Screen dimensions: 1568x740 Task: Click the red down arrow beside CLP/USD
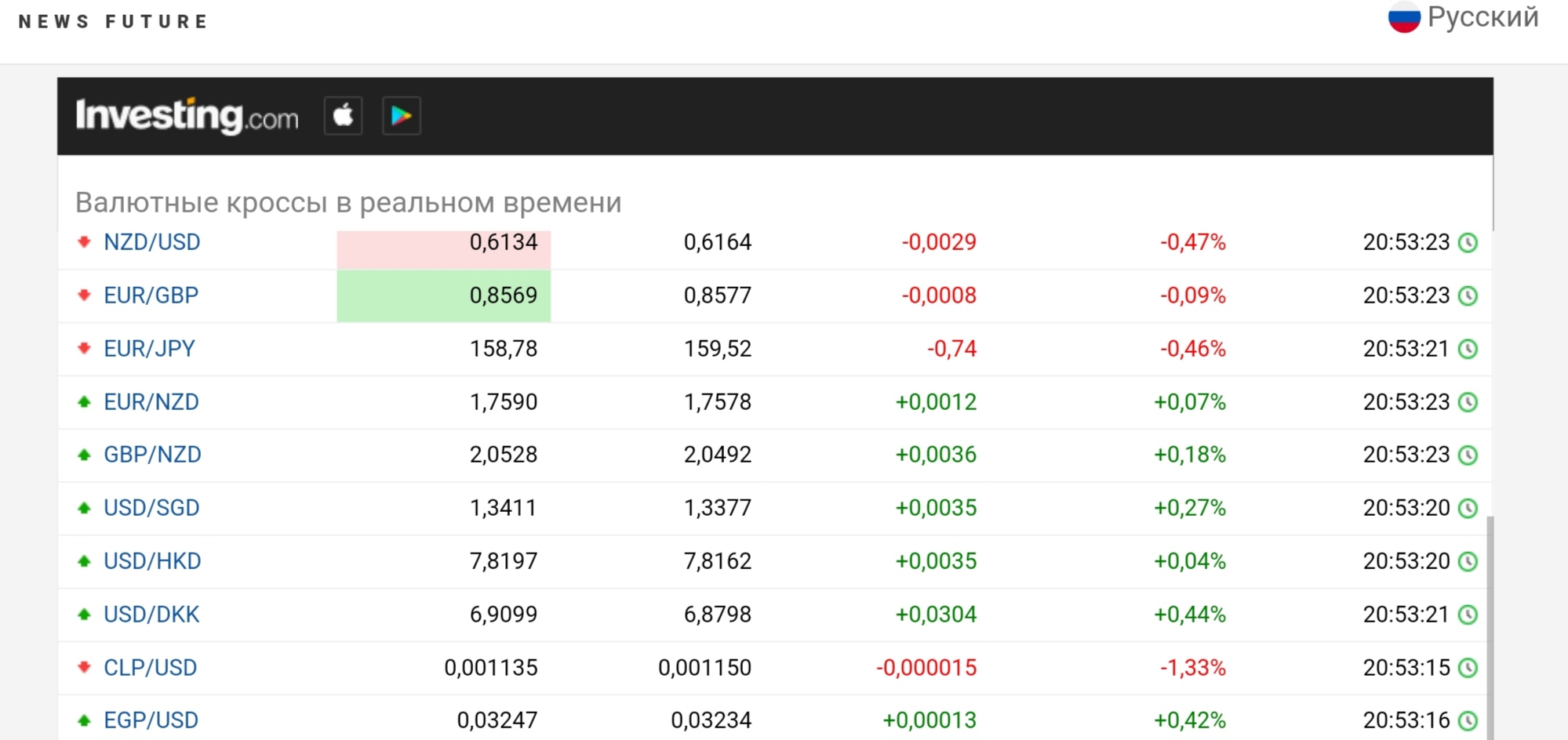pyautogui.click(x=84, y=667)
